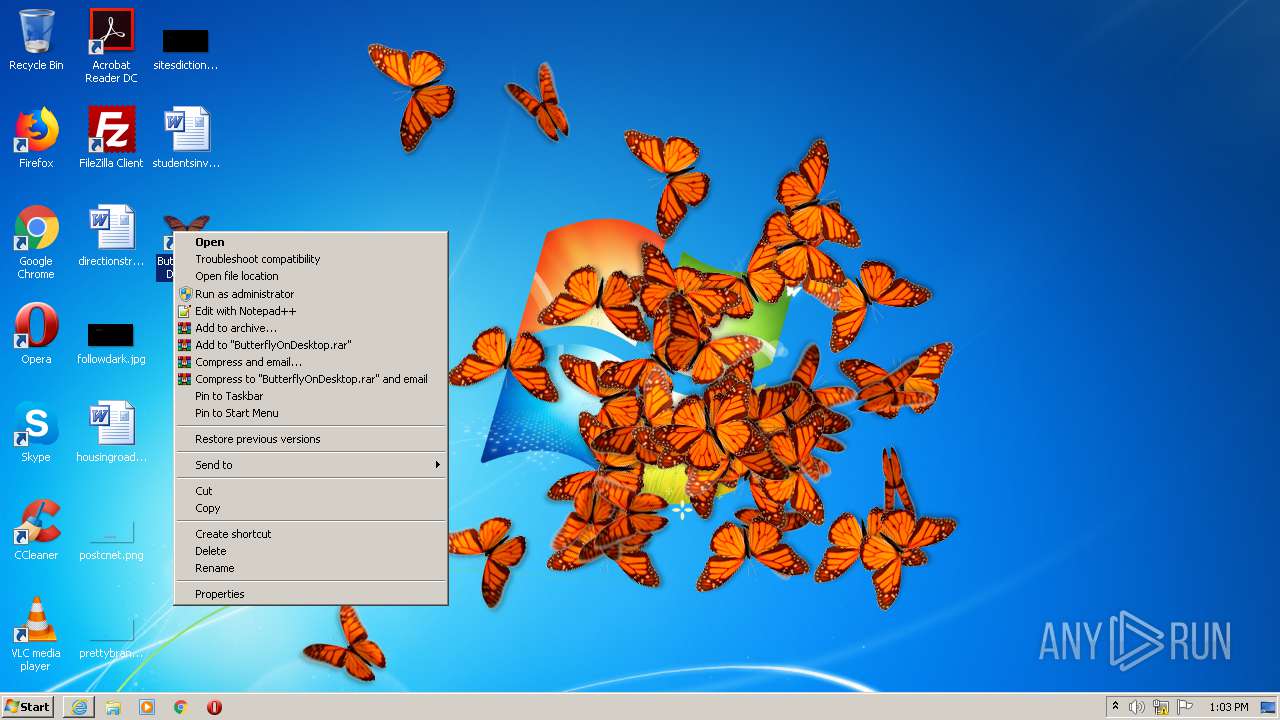Select the Opera desktop shortcut

[36, 334]
